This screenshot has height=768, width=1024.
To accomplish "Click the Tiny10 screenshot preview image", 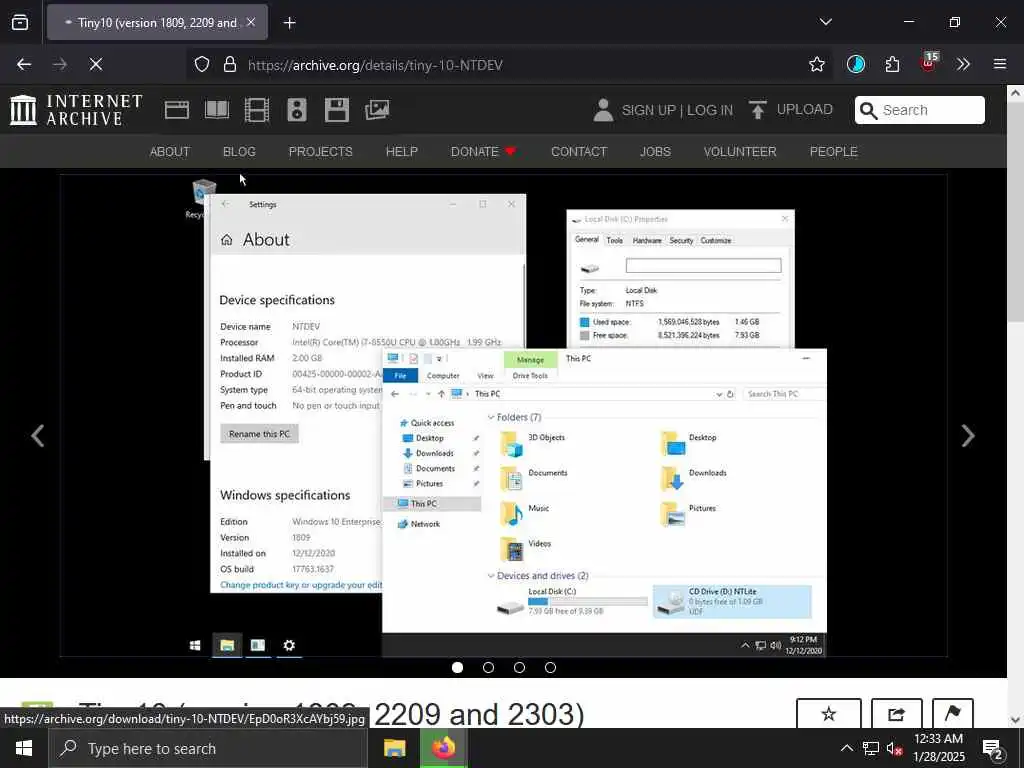I will tap(504, 415).
